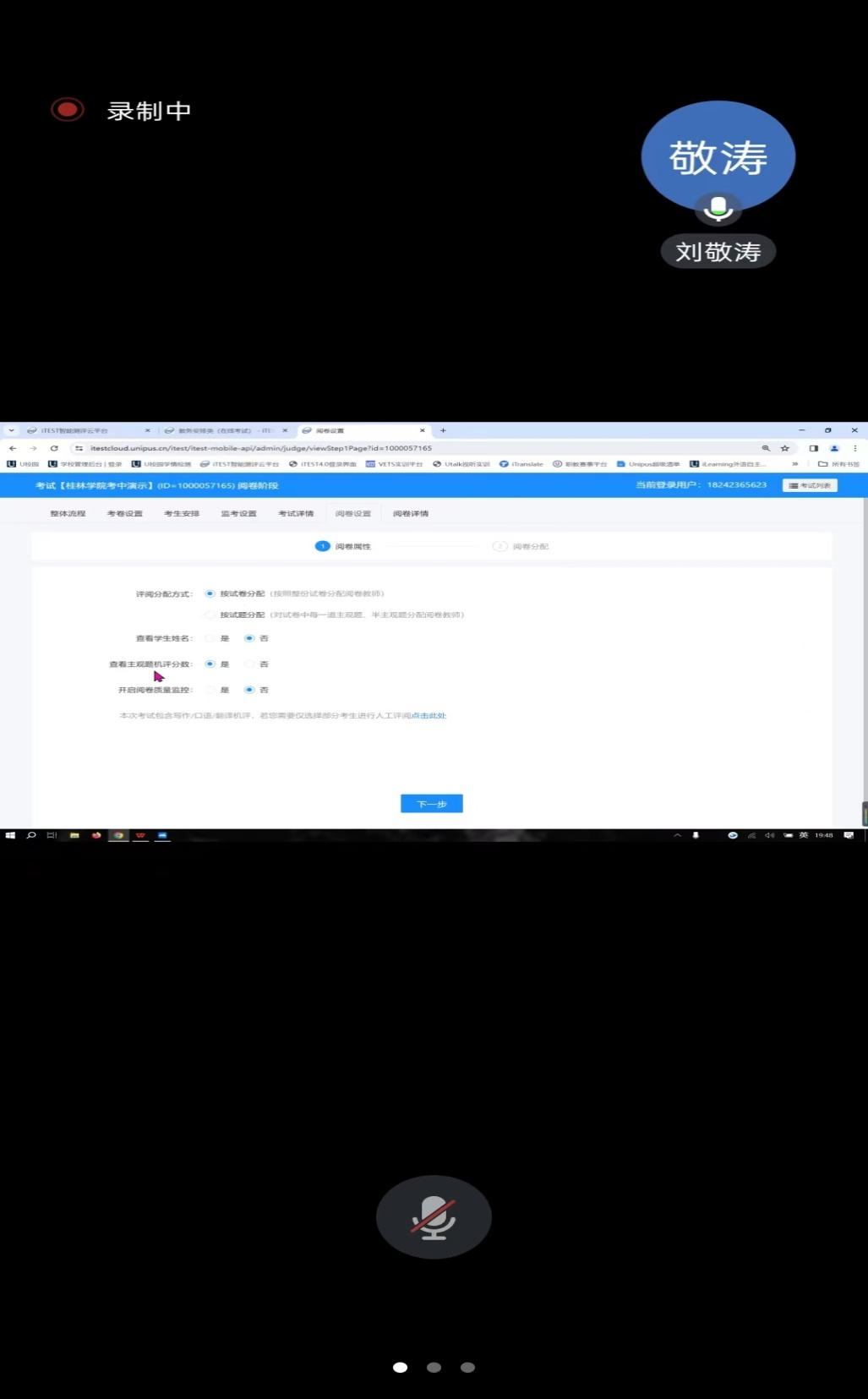Enable 开启阅卷质量监控 by selecting 是
Screen dimensions: 868x1399
(x=210, y=690)
